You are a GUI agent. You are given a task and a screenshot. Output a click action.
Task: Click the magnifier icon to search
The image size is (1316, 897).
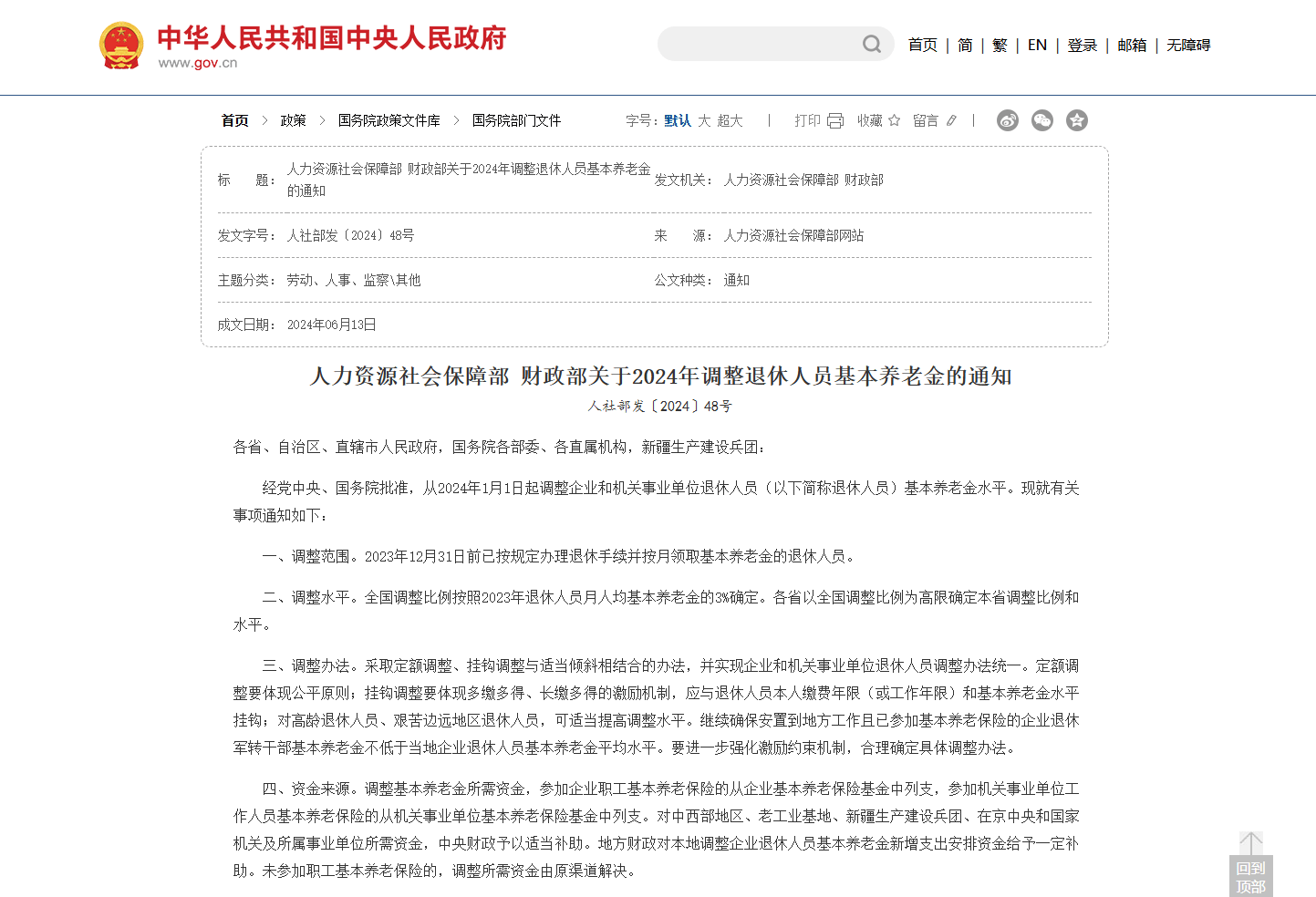click(x=871, y=44)
